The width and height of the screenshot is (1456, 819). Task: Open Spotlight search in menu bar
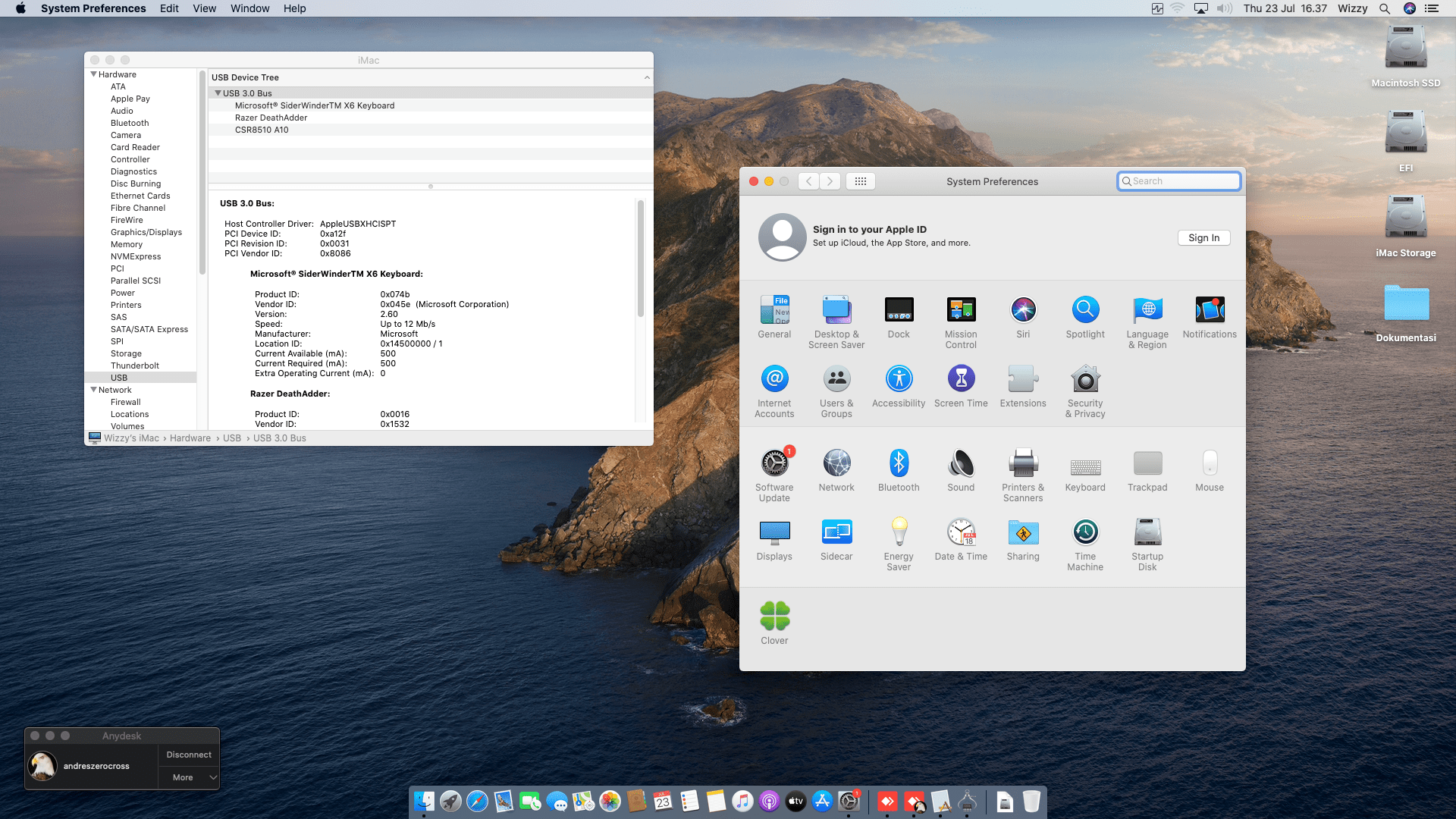[x=1385, y=8]
